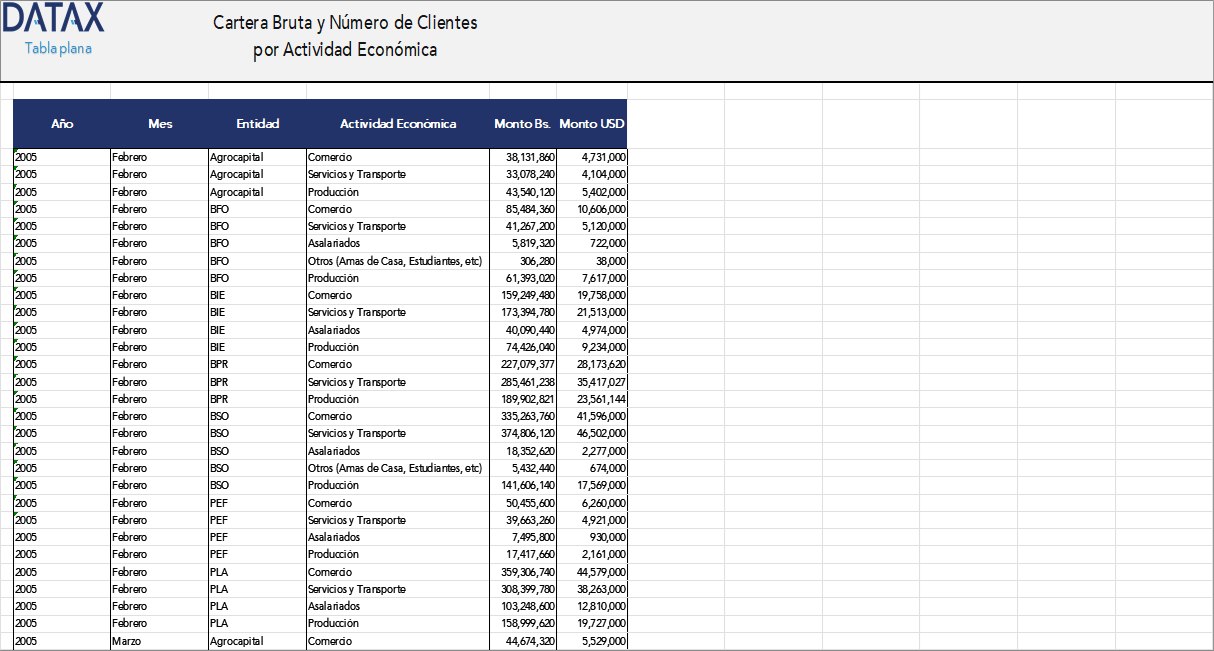Select the first Agrocapital cell

(235, 157)
